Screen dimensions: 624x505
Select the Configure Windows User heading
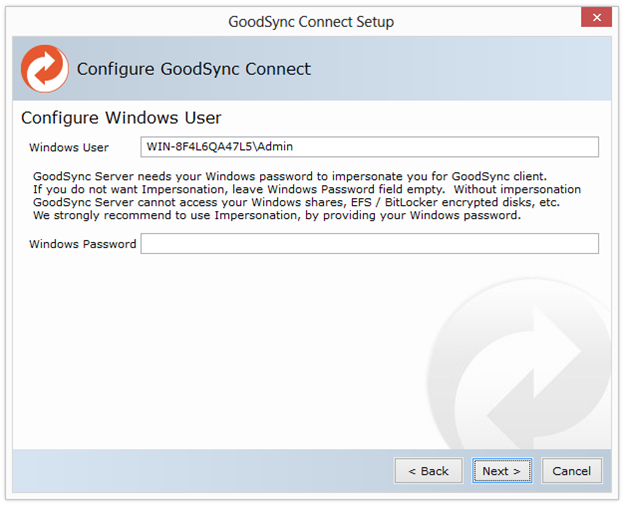tap(121, 118)
